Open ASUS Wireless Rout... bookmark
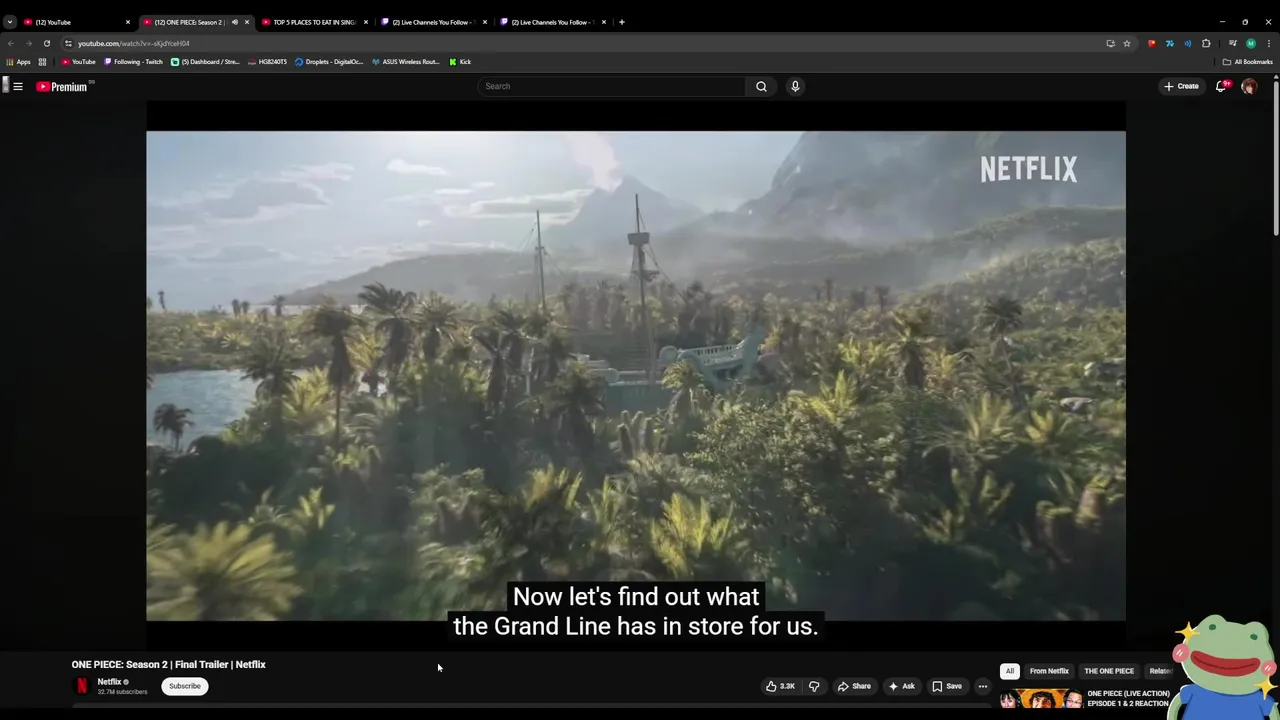The image size is (1280, 720). 405,62
